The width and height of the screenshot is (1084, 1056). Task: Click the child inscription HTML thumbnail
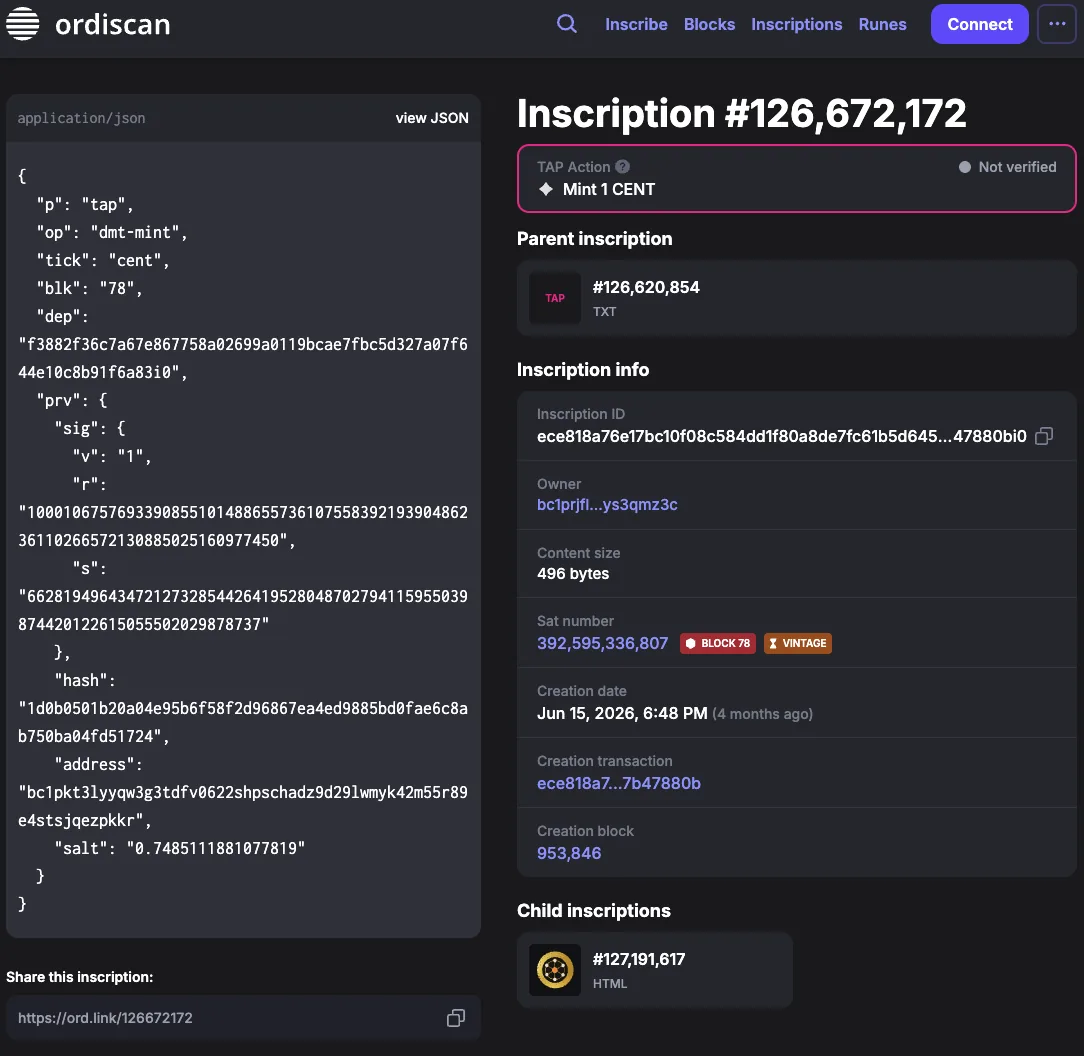[x=555, y=970]
